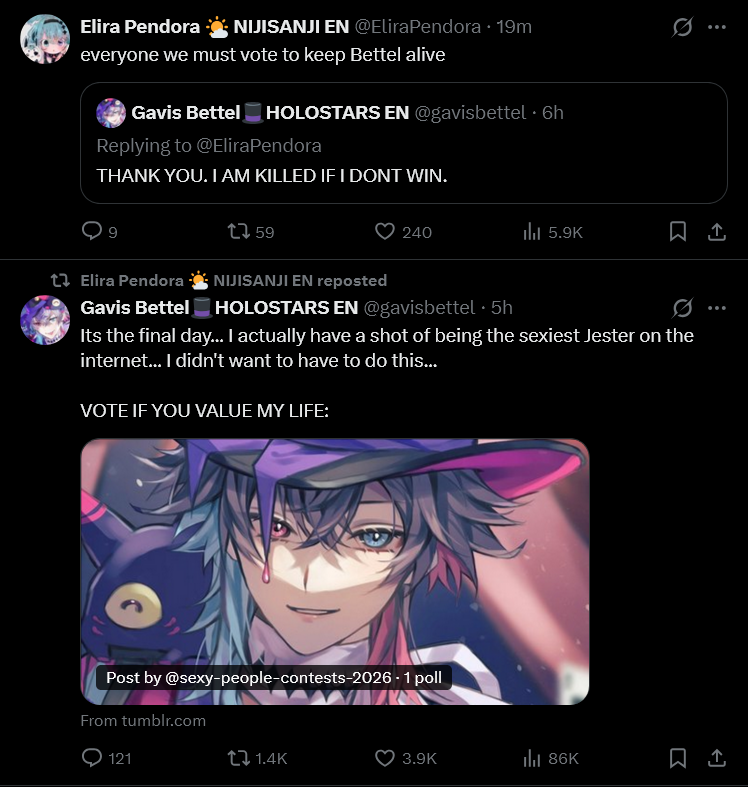View analytics showing 5.9K views
This screenshot has height=787, width=748.
[x=552, y=232]
